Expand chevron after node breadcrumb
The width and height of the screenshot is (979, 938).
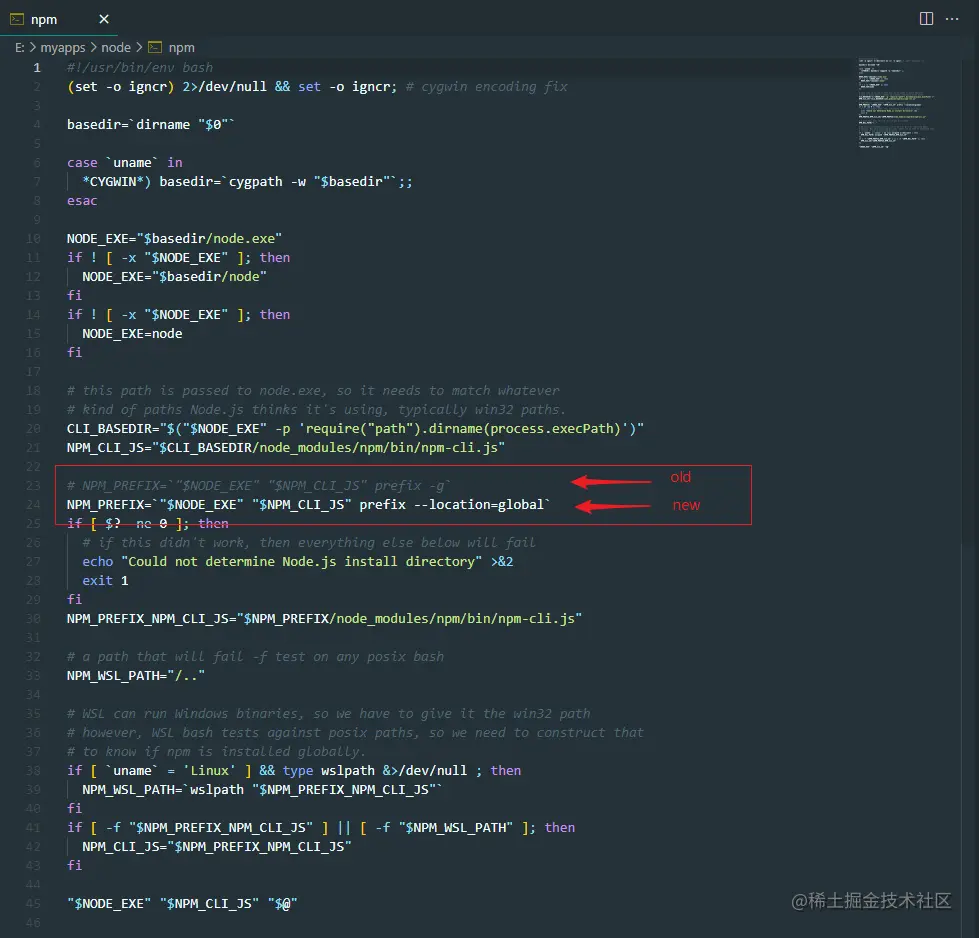coord(139,47)
